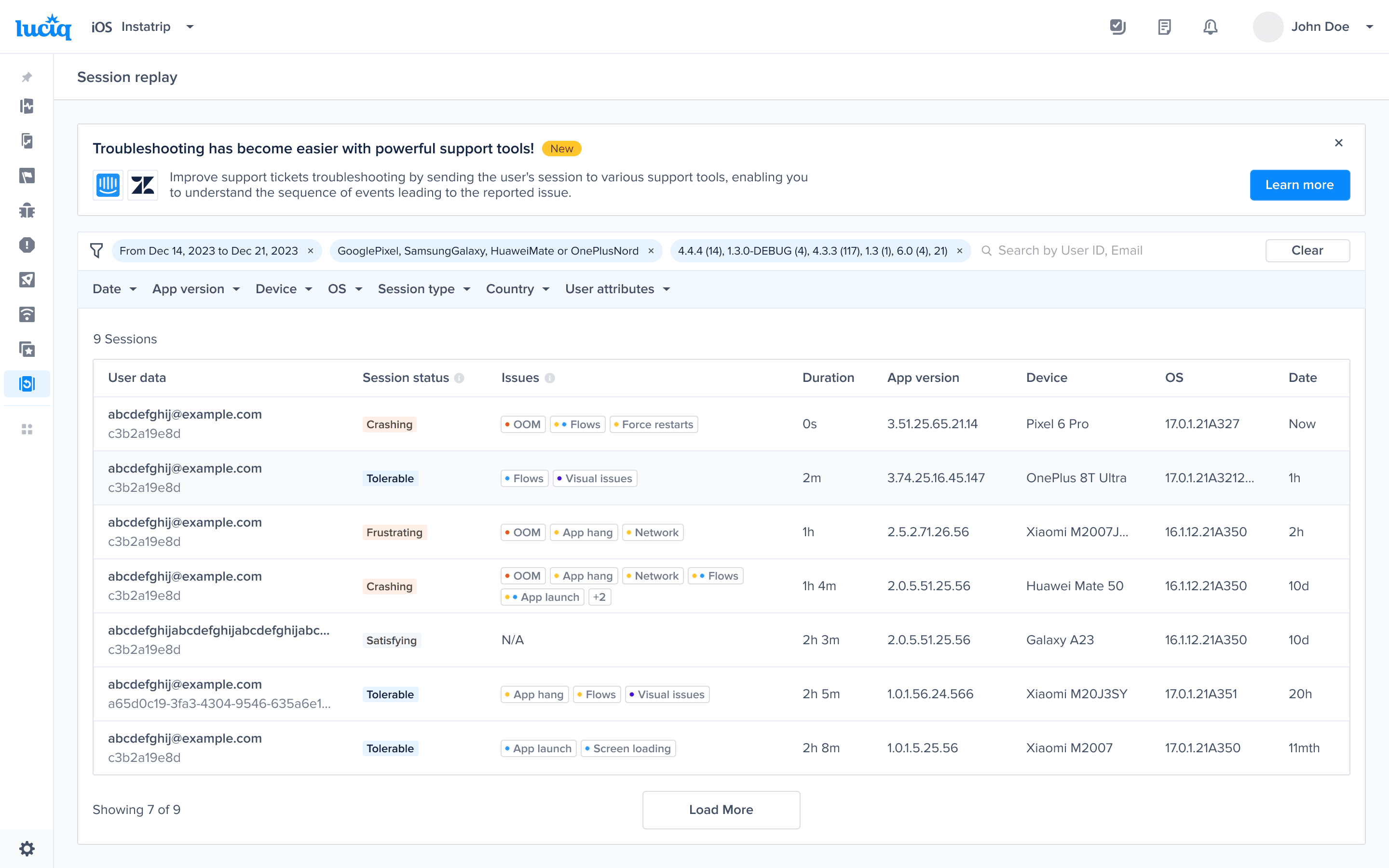Open the Country filter dropdown
The image size is (1389, 868).
click(x=517, y=289)
